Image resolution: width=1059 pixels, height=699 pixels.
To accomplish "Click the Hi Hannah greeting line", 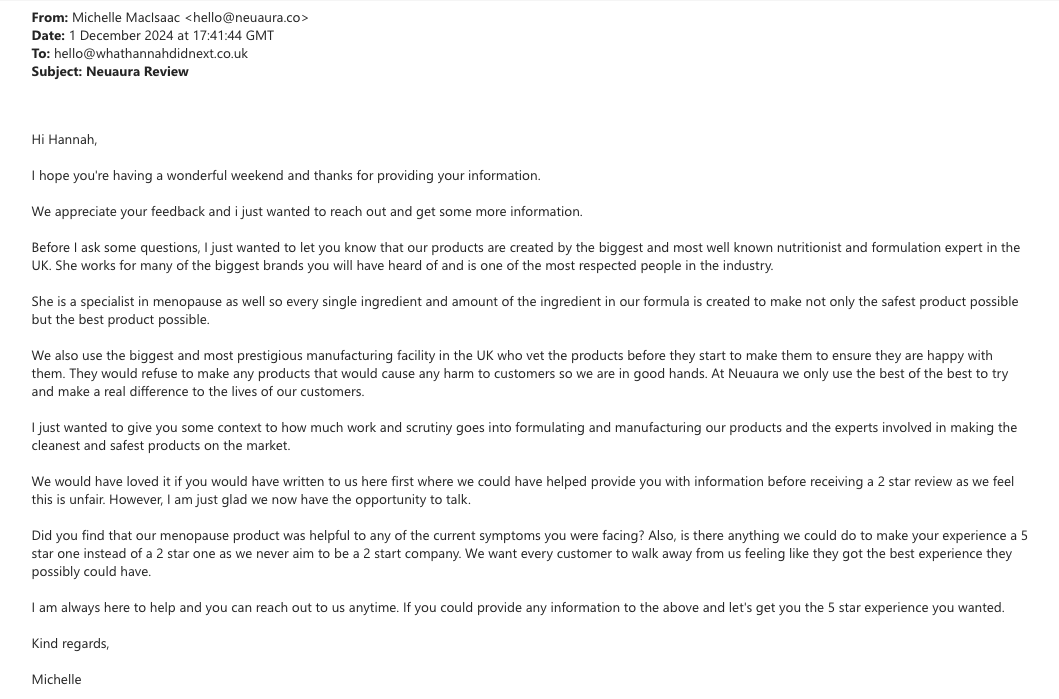I will (64, 139).
